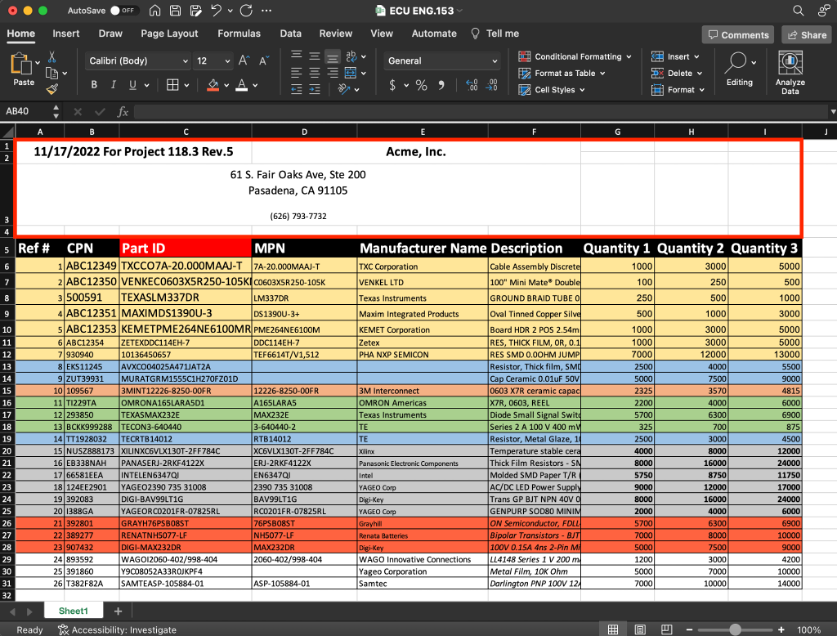The height and width of the screenshot is (636, 838).
Task: Add a new sheet with the plus button
Action: pyautogui.click(x=118, y=611)
